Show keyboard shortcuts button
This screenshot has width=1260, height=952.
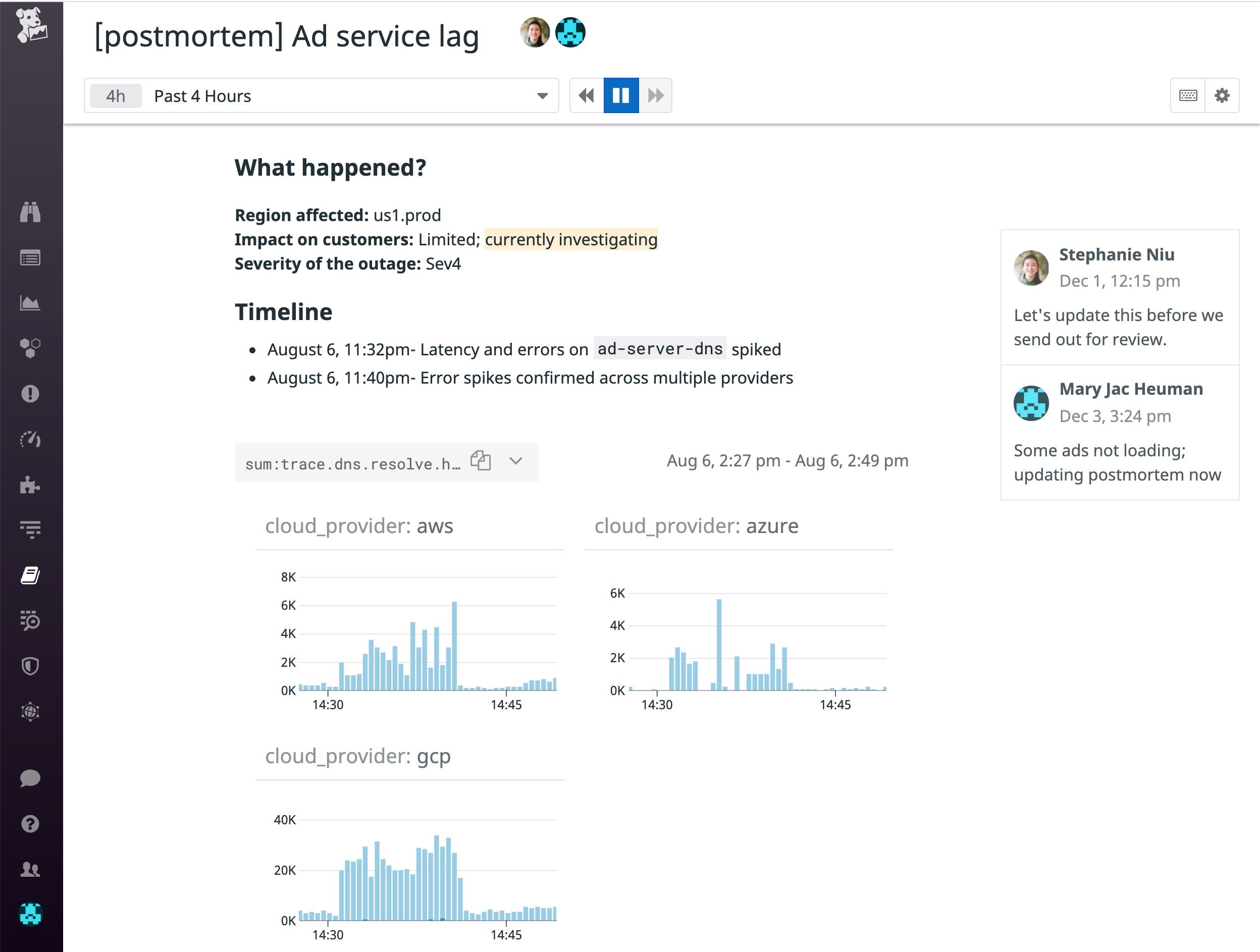[1188, 95]
